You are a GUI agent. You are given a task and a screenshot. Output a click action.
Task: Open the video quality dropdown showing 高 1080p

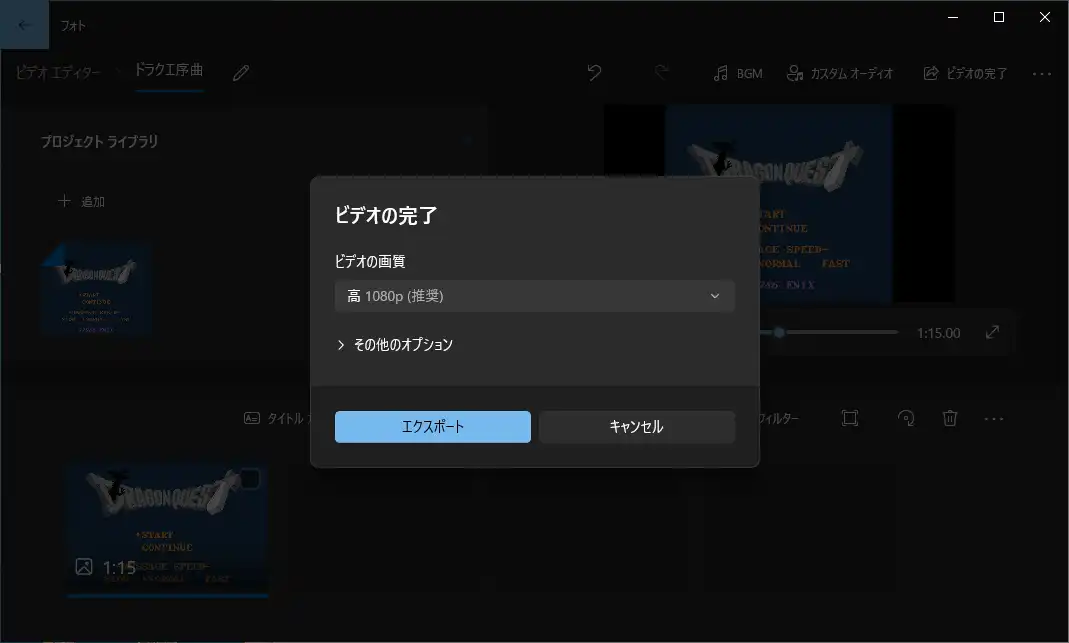(x=534, y=296)
